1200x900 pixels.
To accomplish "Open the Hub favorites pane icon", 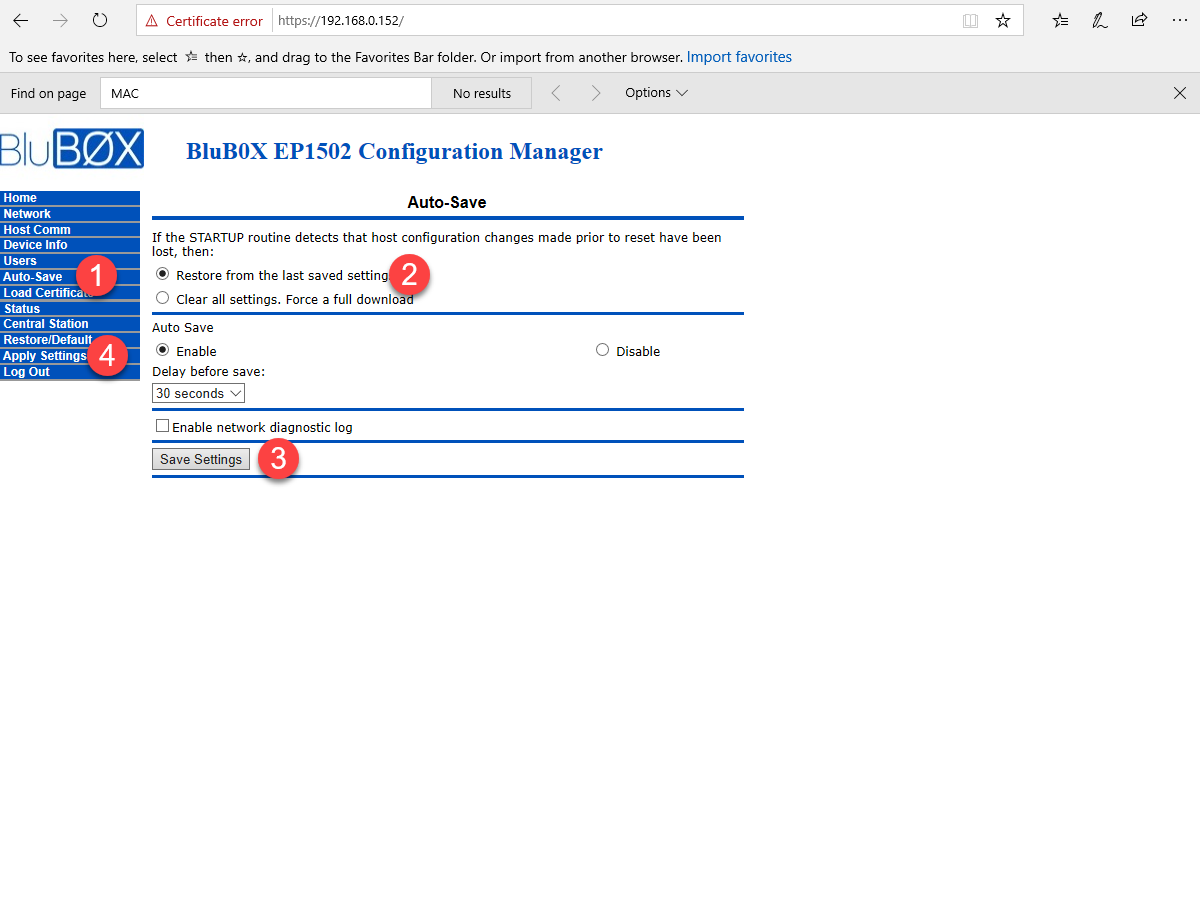I will (1060, 20).
